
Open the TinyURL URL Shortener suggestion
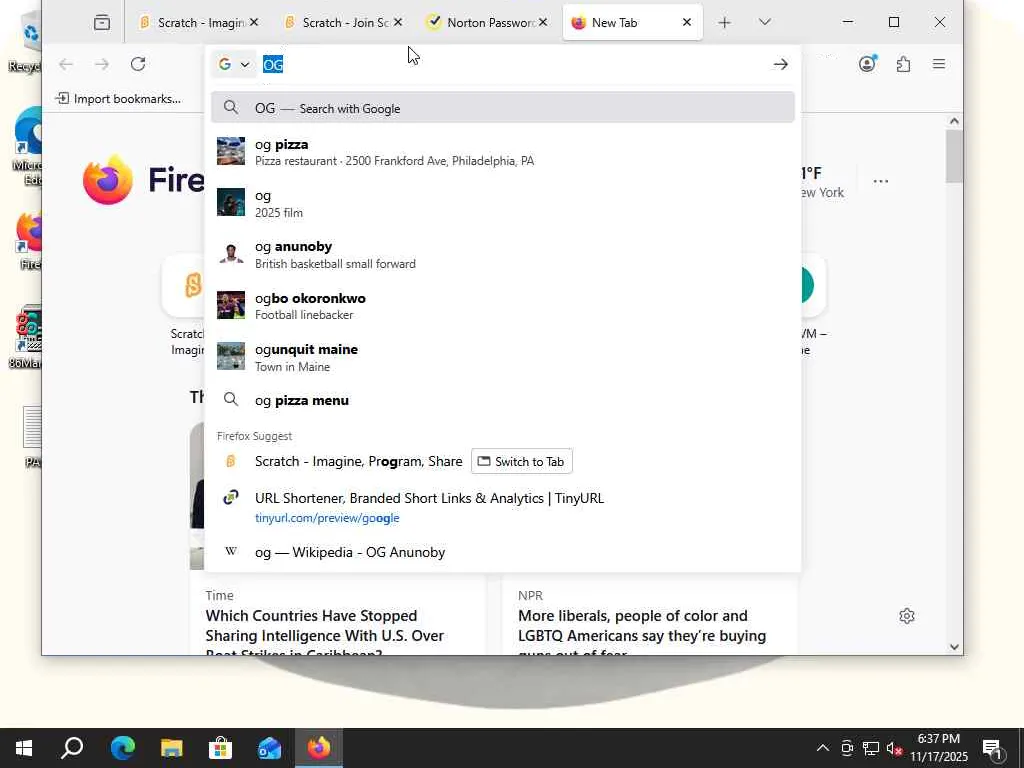click(x=503, y=507)
